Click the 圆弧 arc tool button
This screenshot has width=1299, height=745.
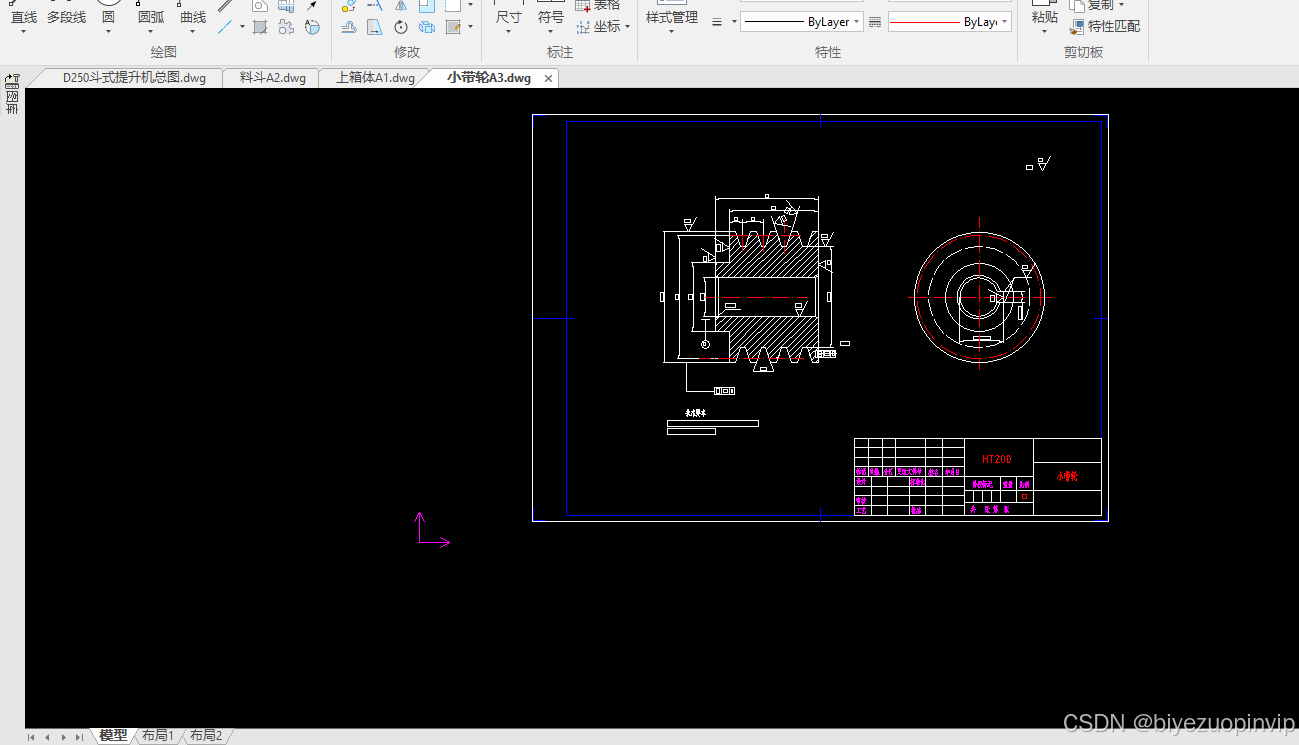[150, 17]
